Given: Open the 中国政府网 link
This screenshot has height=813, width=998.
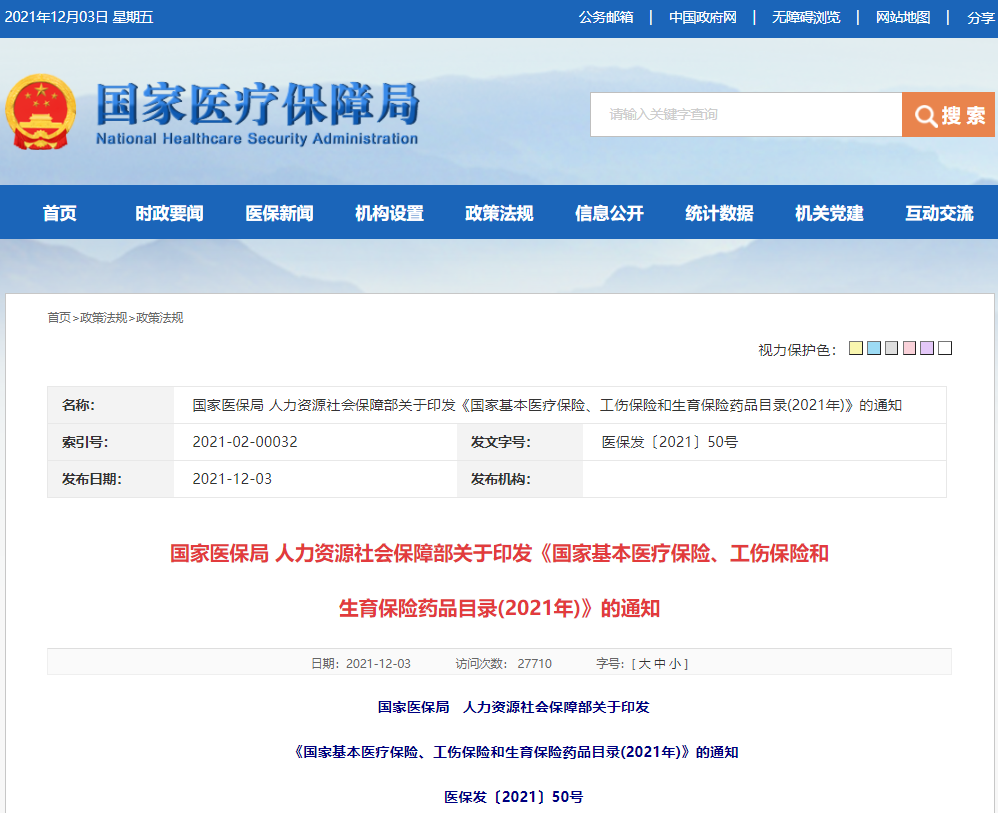Looking at the screenshot, I should 703,17.
